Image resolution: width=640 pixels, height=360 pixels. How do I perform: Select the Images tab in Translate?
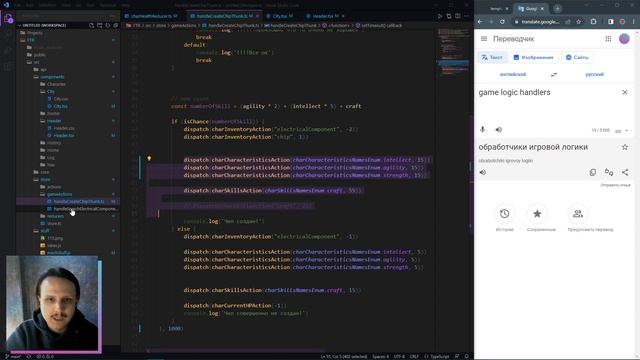(533, 58)
